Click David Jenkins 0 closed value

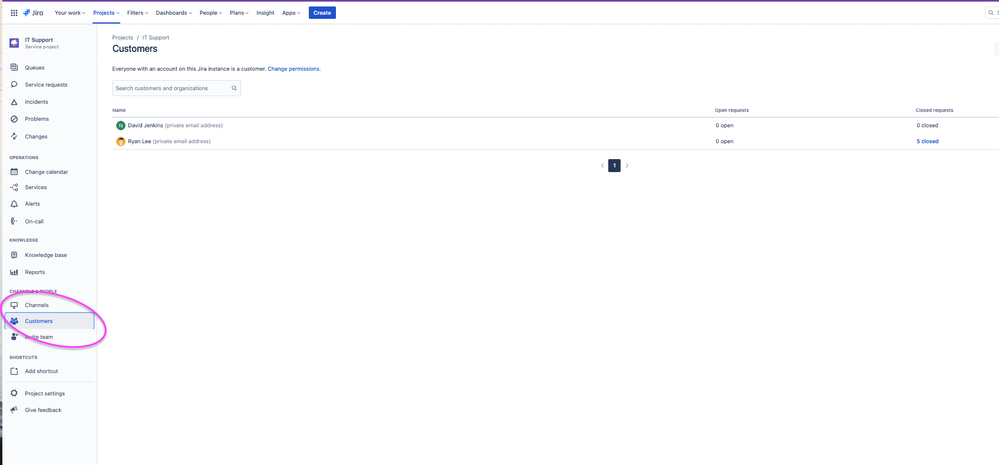point(927,125)
